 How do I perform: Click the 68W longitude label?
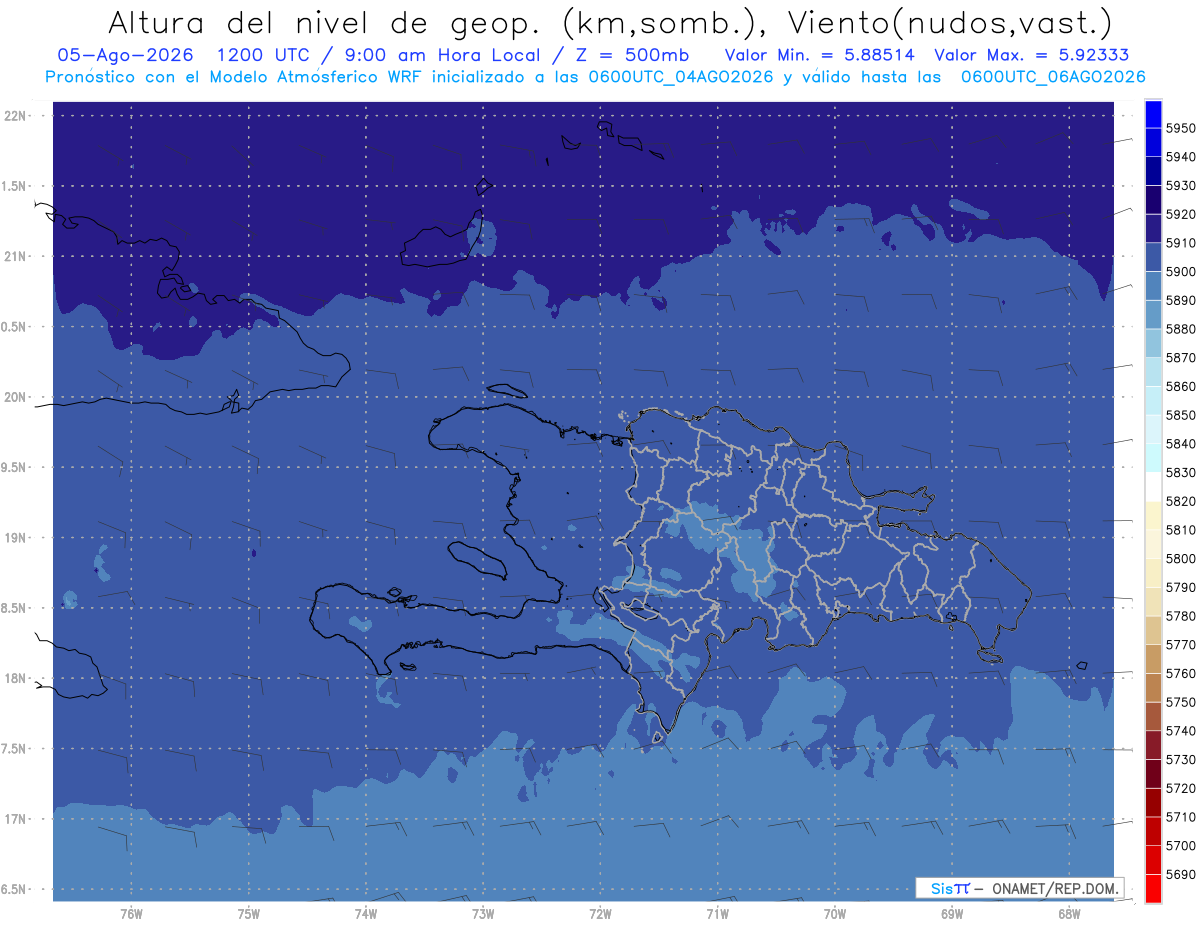point(1069,914)
